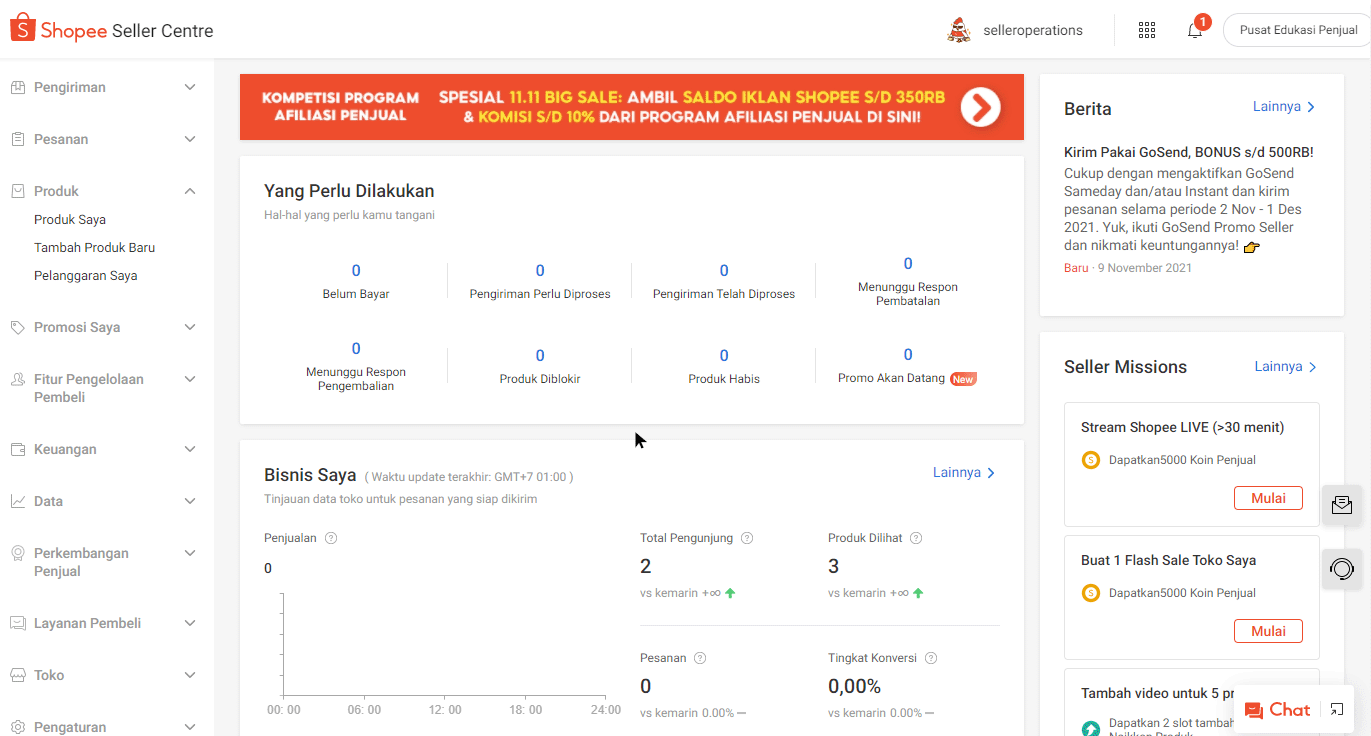Viewport: 1371px width, 736px height.
Task: Click the Chat pop-out window icon
Action: (x=1337, y=710)
